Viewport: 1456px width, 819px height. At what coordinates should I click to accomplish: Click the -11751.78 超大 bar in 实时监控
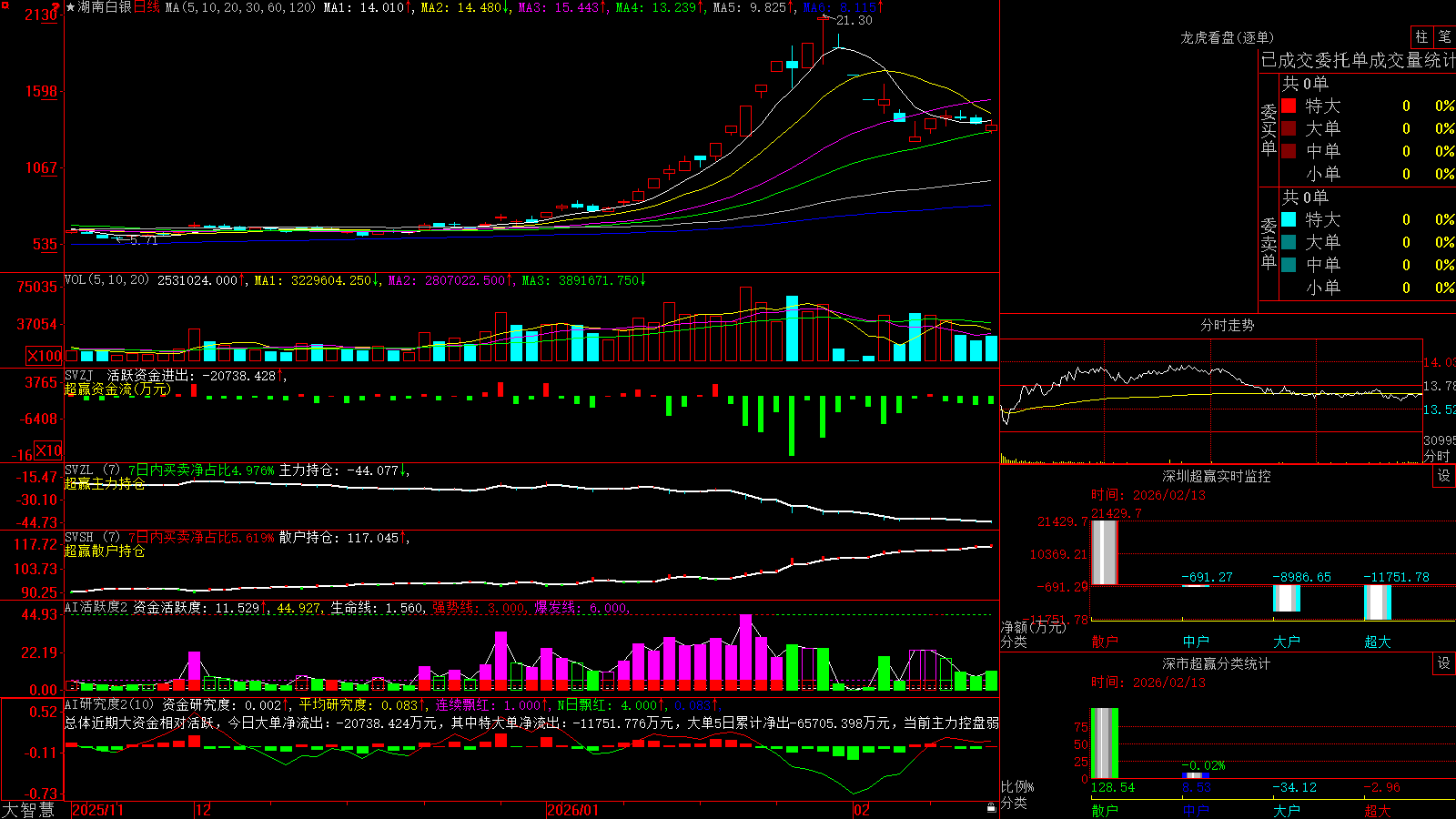(x=1378, y=602)
